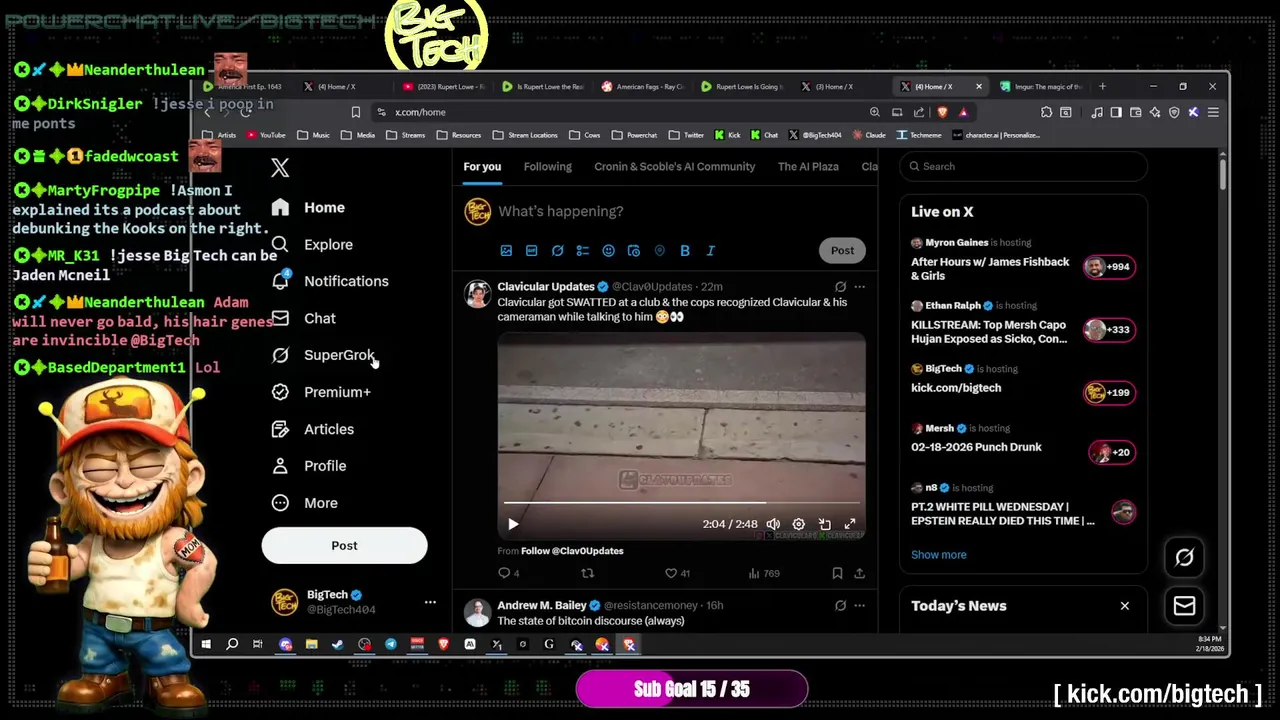The width and height of the screenshot is (1280, 720).
Task: Switch to the Following tab
Action: click(548, 166)
